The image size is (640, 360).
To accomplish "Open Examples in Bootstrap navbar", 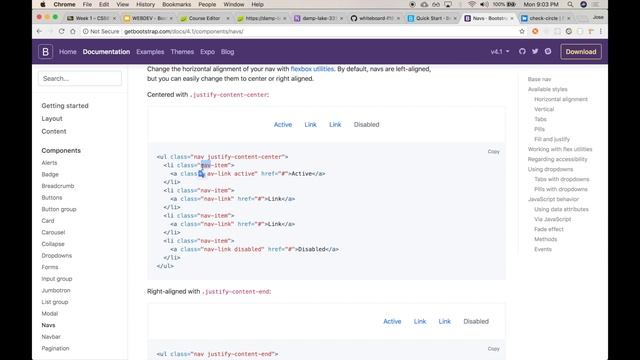I will coord(150,52).
